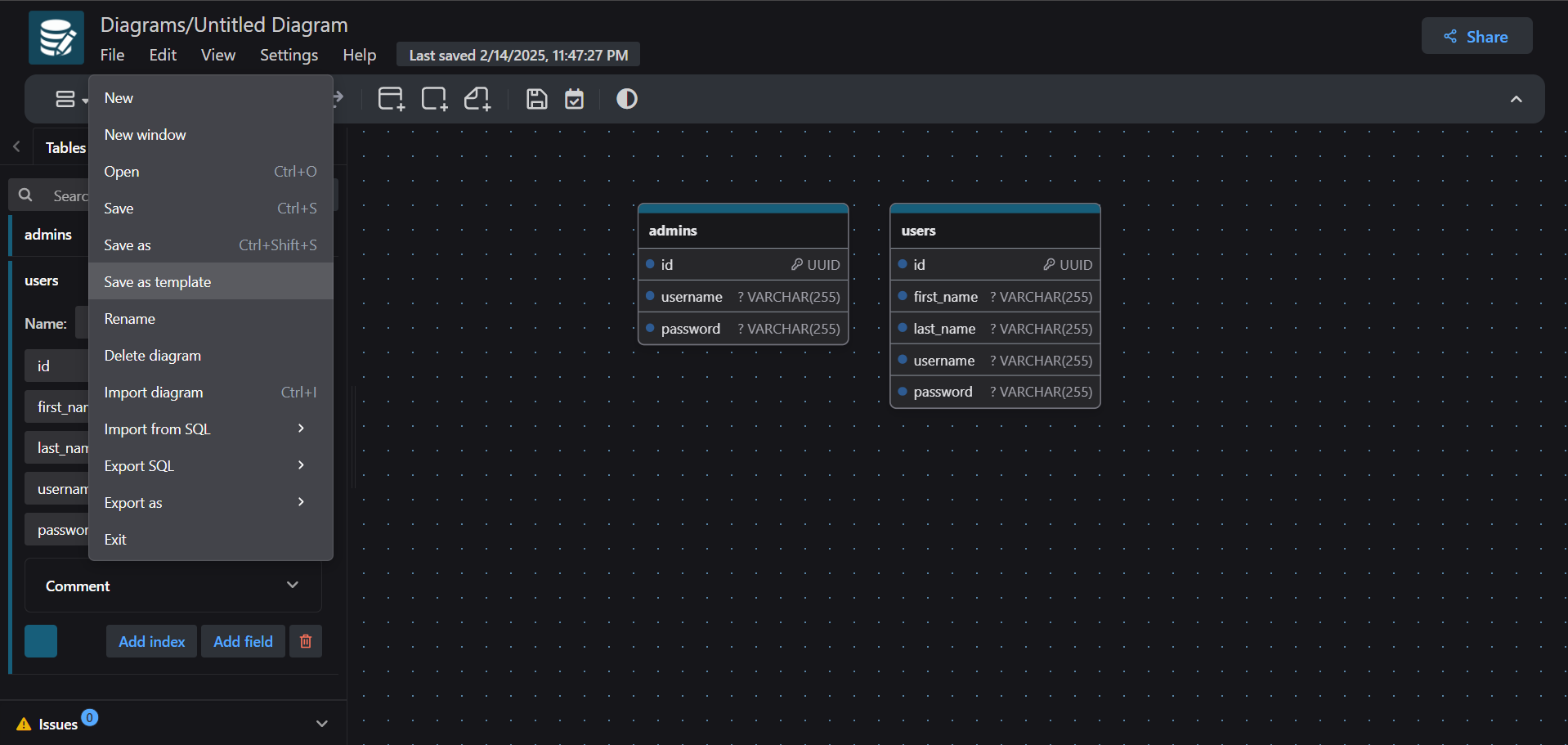Screen dimensions: 1568x745
Task: Expand Import from SQL submenu
Action: point(211,429)
